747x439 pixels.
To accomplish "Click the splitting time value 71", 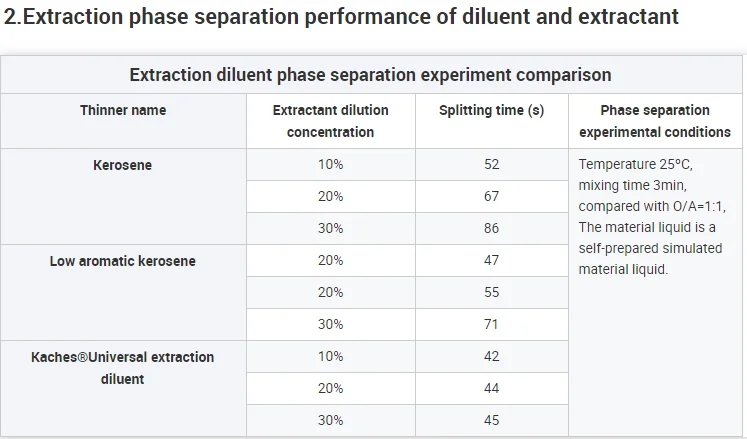I will (491, 325).
